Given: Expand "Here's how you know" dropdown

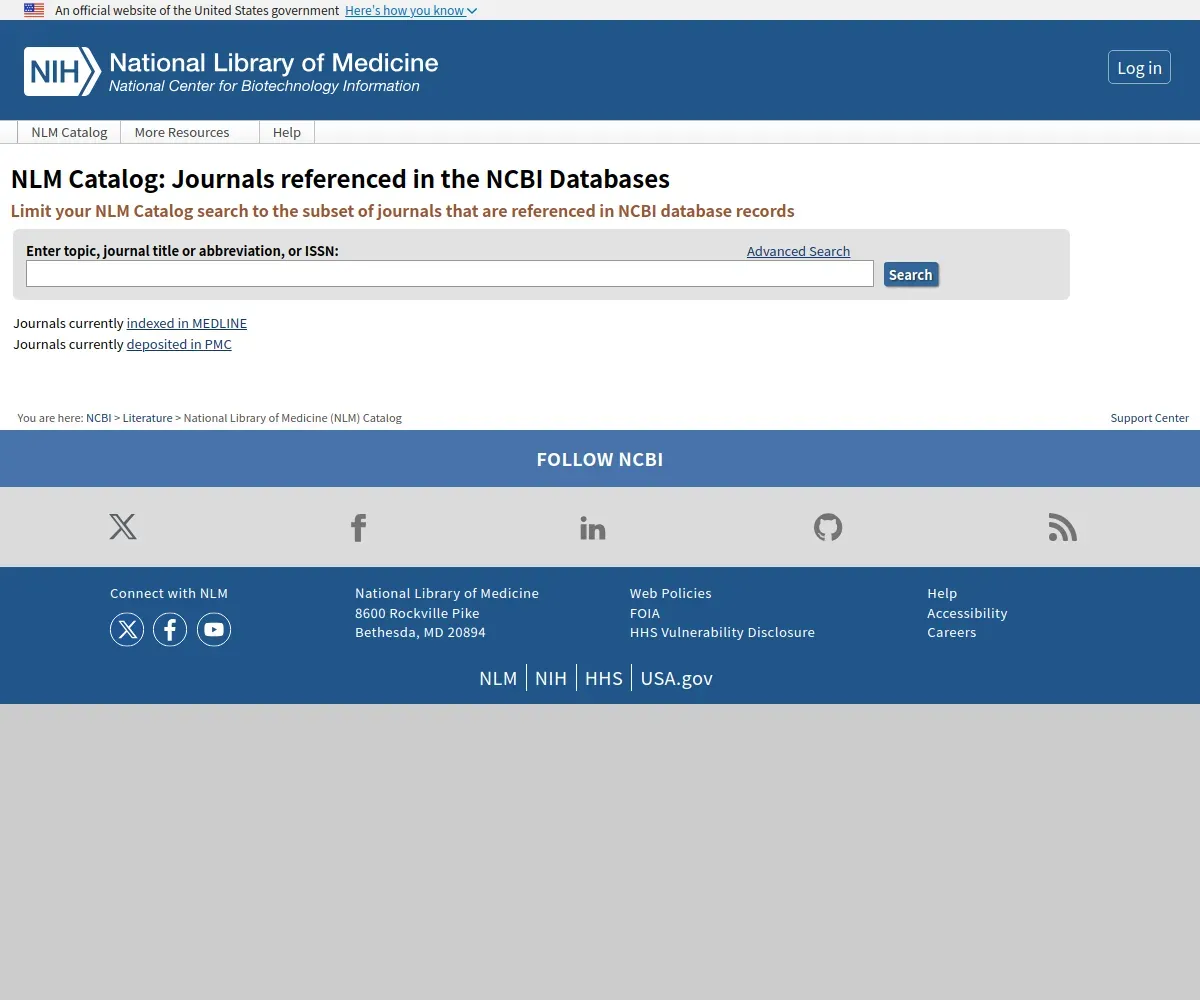Looking at the screenshot, I should [411, 10].
